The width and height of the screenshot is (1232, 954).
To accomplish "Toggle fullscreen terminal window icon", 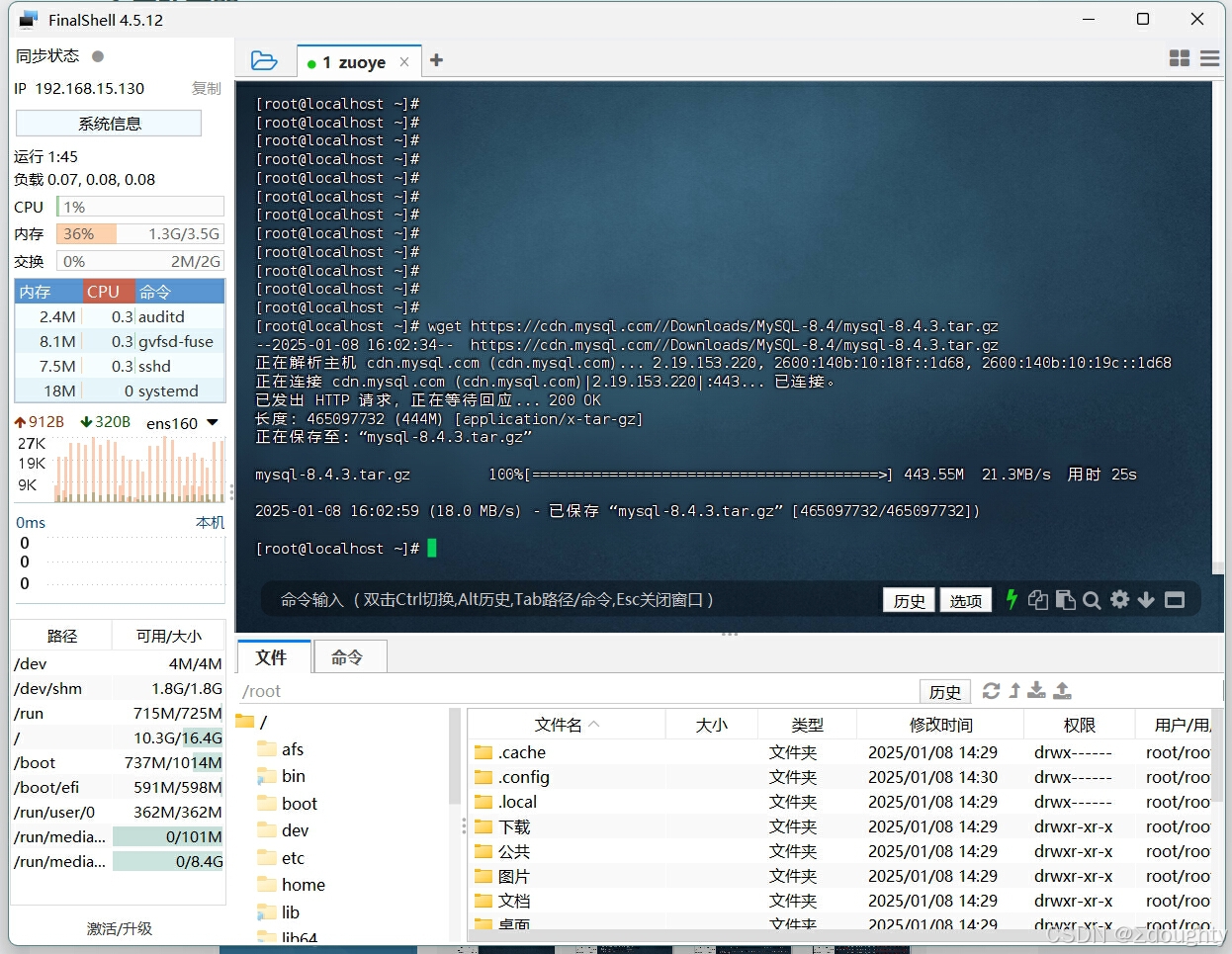I will tap(1175, 599).
